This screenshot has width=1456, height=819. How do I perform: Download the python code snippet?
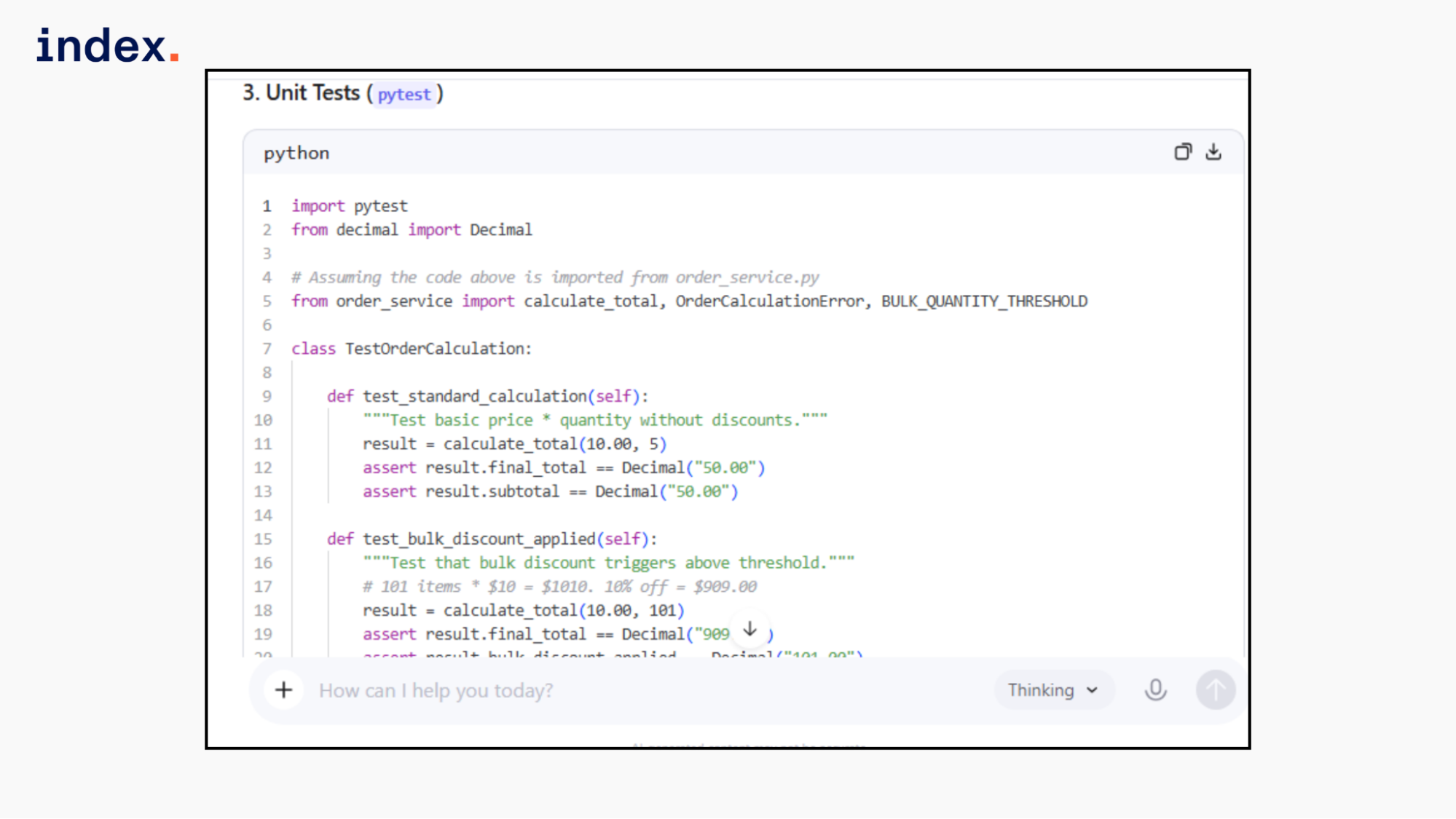[1213, 151]
